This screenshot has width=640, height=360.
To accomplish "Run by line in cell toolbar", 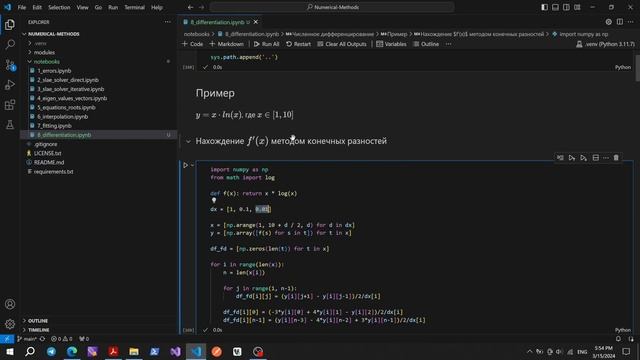I will coord(560,158).
